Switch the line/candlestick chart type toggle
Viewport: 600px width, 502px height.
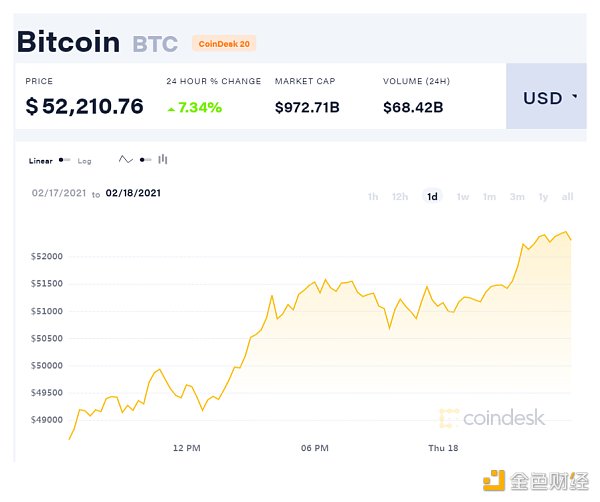(146, 160)
